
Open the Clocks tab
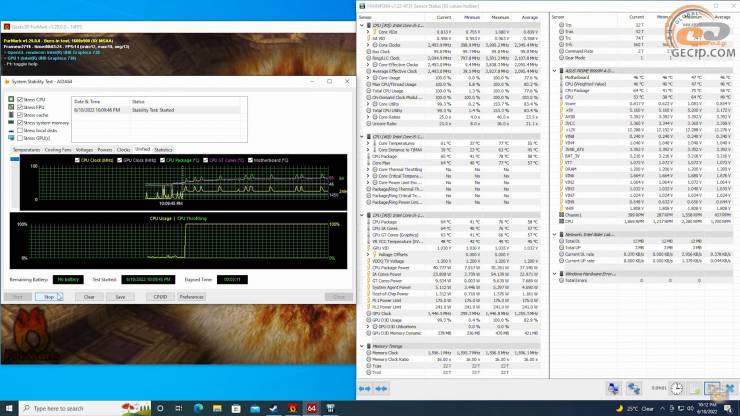coord(124,150)
